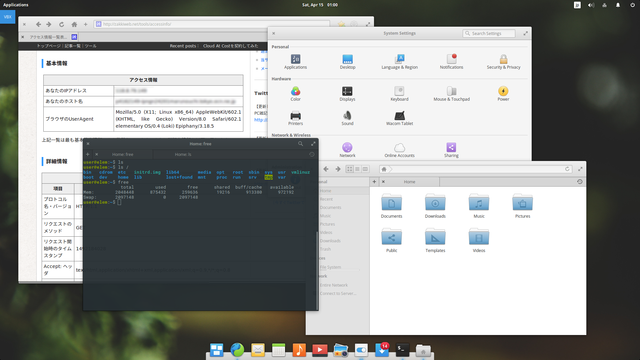Switch to the 'Home: ls' terminal tab
The height and width of the screenshot is (360, 640).
tap(183, 154)
